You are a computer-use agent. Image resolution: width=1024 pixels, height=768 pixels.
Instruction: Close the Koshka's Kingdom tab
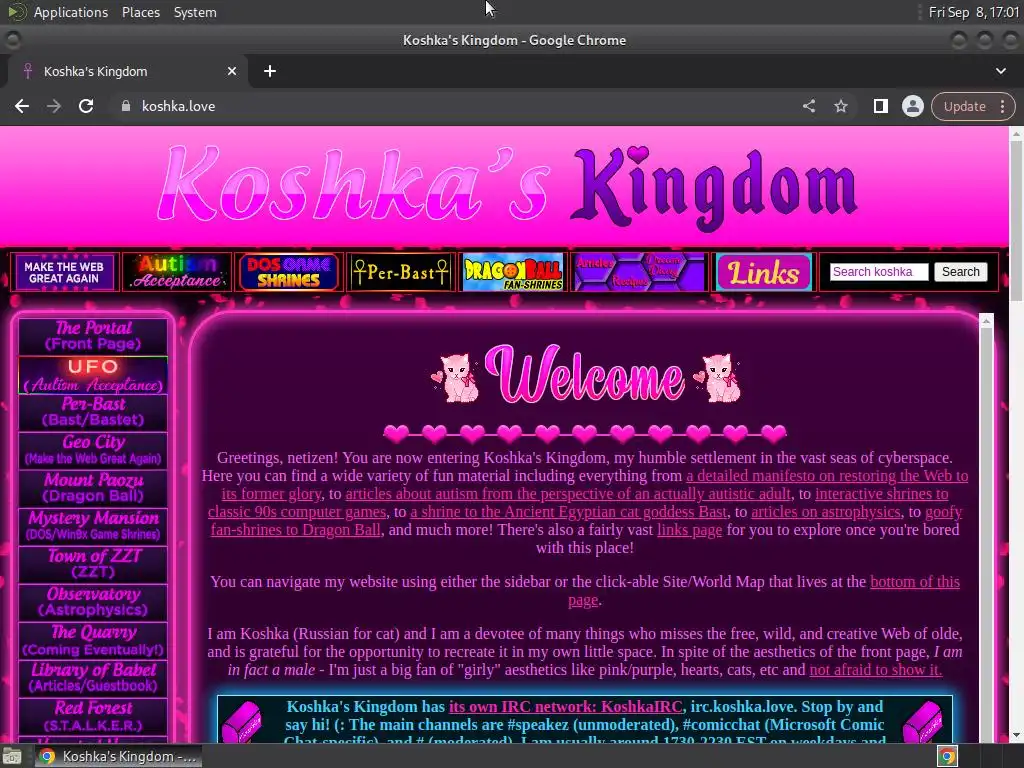click(x=232, y=71)
